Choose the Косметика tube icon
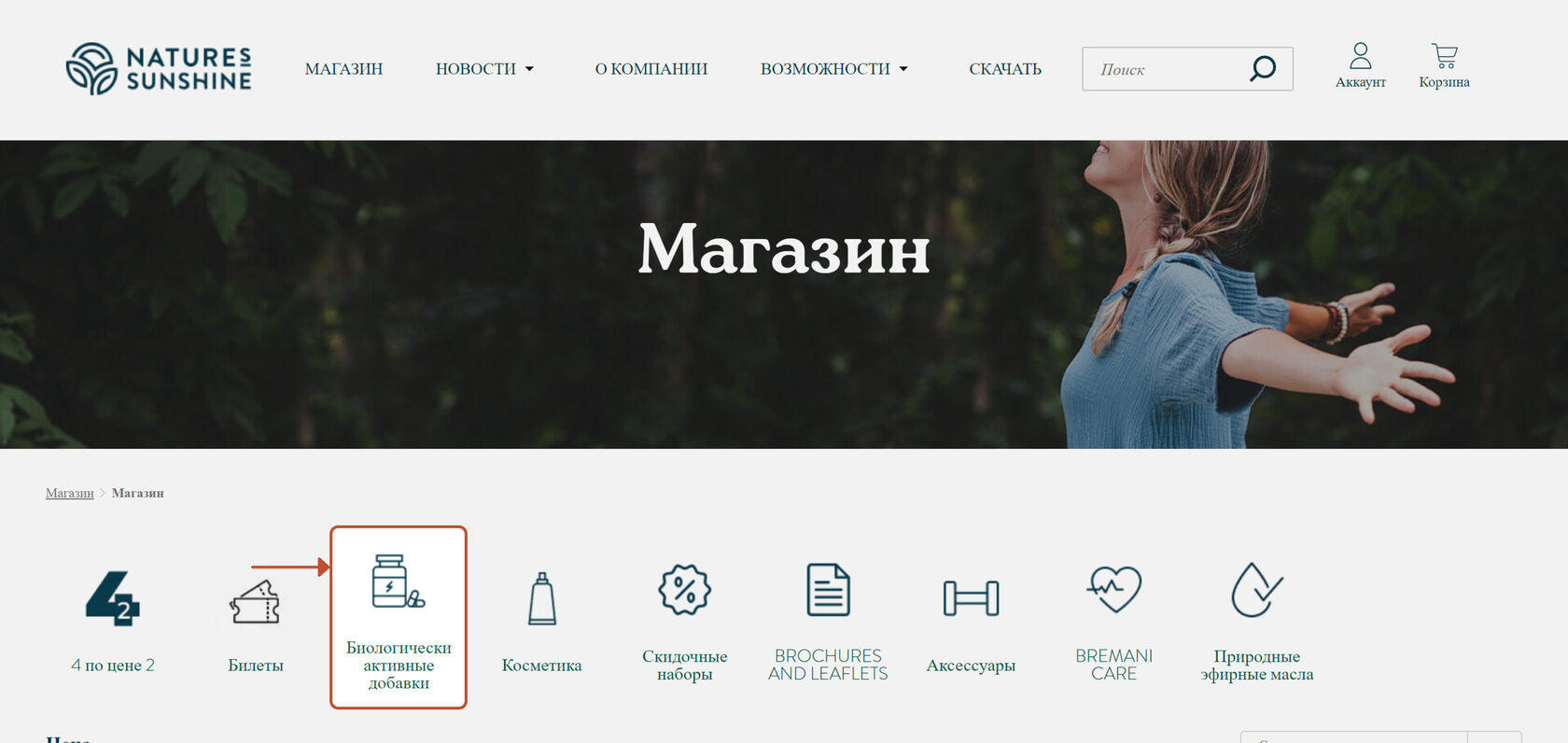1568x743 pixels. (x=541, y=598)
